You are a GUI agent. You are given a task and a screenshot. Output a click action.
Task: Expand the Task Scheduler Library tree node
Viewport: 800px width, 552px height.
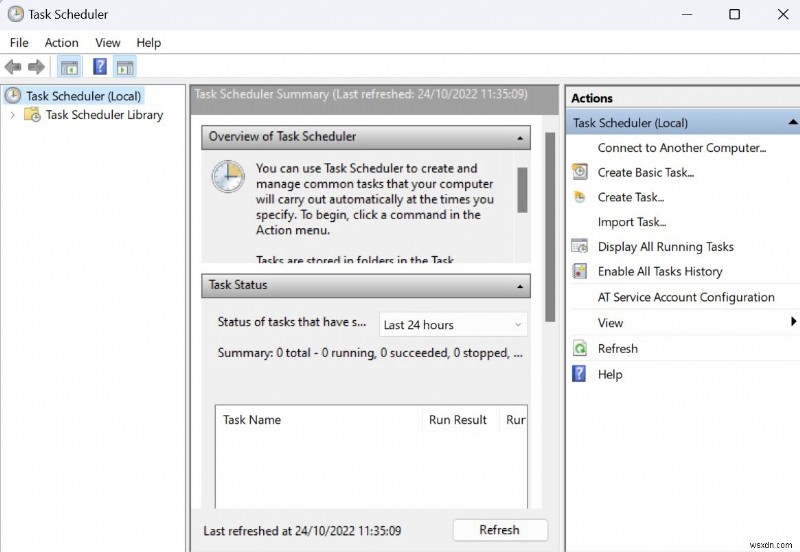[x=13, y=115]
